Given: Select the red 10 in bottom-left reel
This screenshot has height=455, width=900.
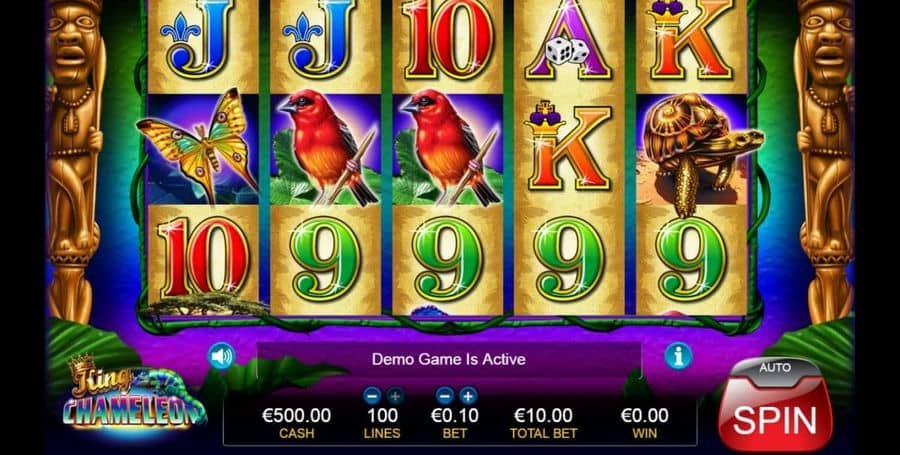Looking at the screenshot, I should [203, 257].
